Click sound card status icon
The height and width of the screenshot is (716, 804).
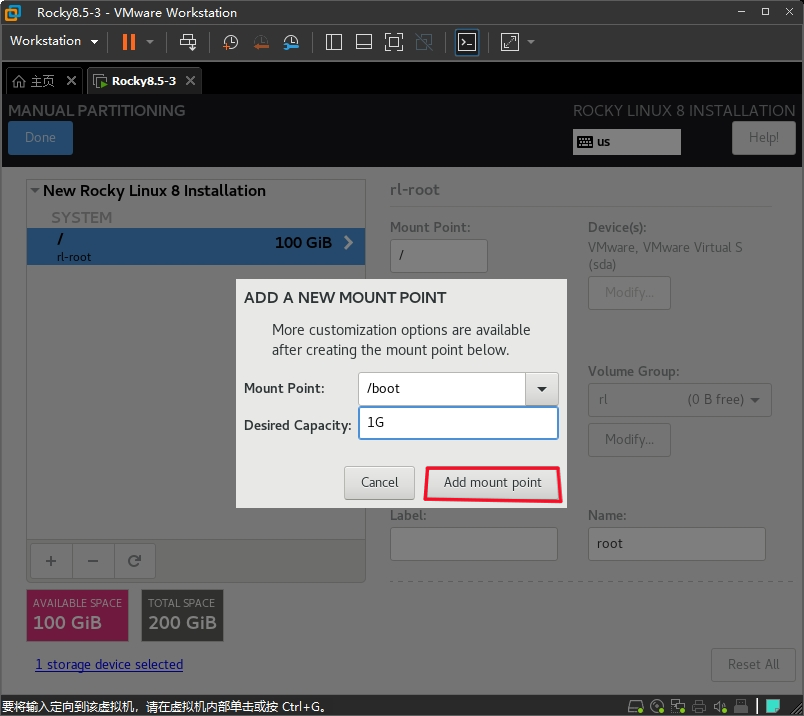coord(720,707)
